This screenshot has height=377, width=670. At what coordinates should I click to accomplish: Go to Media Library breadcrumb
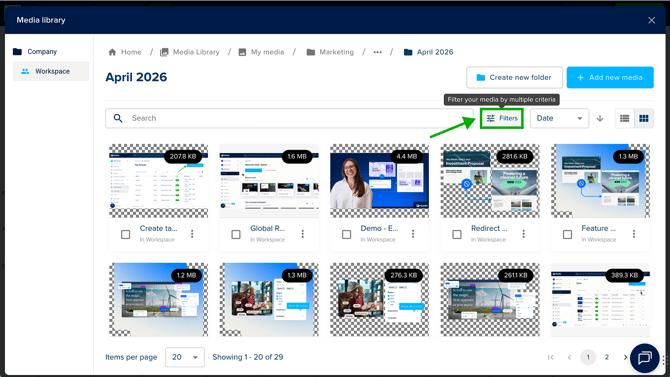coord(189,52)
